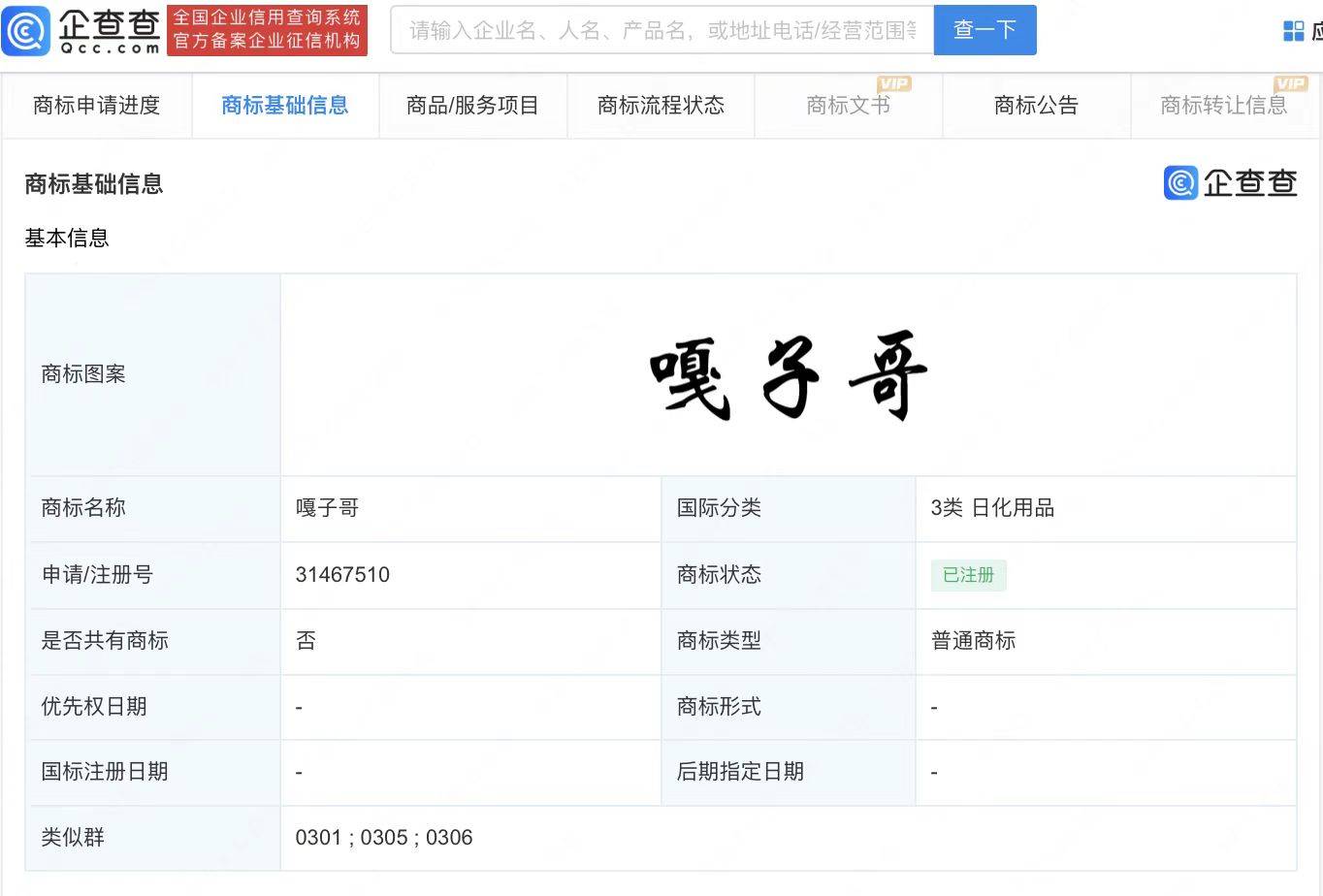Switch to the 商标转让信息 tab

click(1223, 106)
